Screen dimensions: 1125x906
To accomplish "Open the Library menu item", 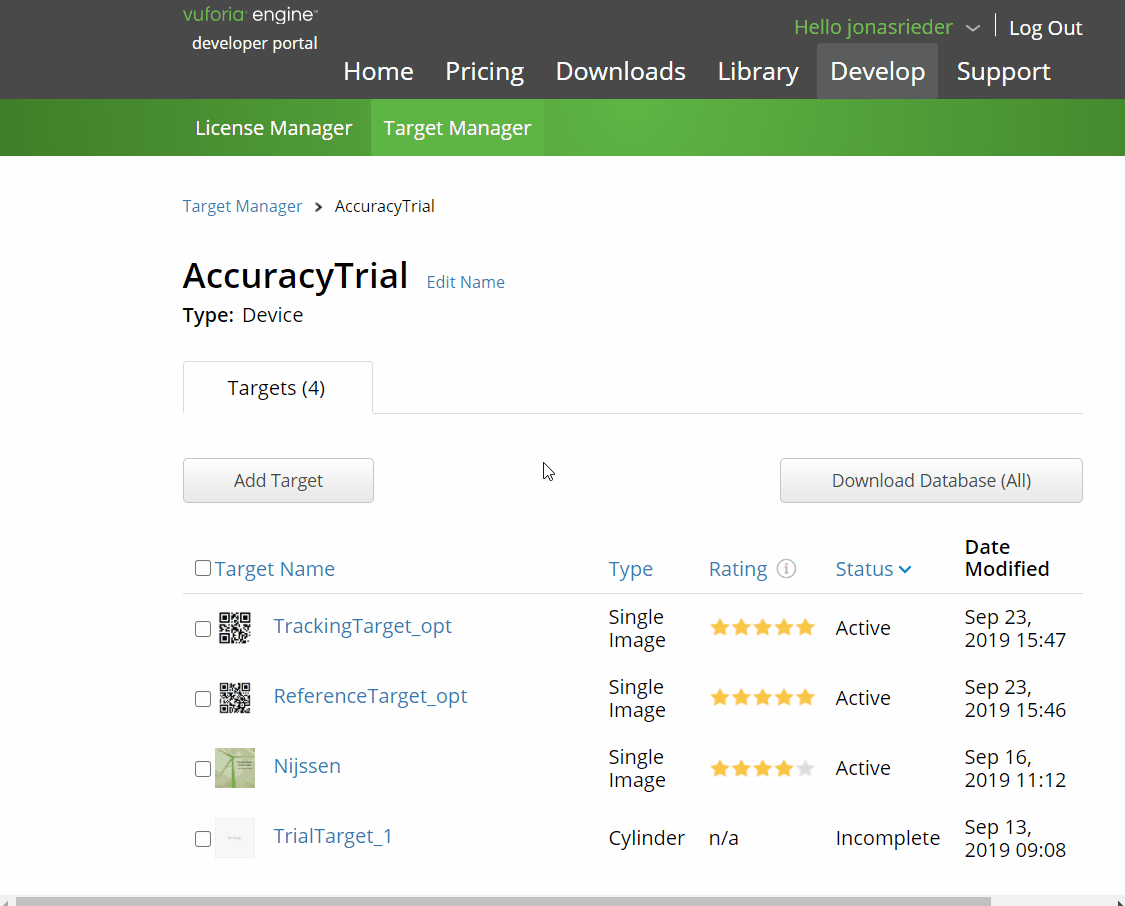I will pos(758,71).
